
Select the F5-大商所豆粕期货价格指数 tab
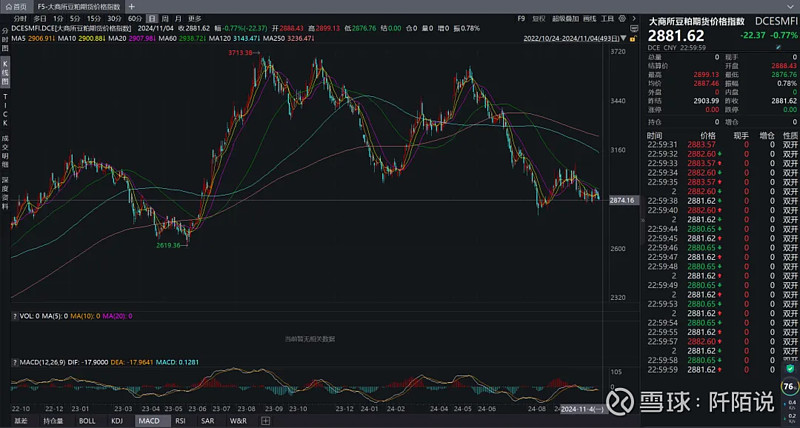pyautogui.click(x=79, y=7)
